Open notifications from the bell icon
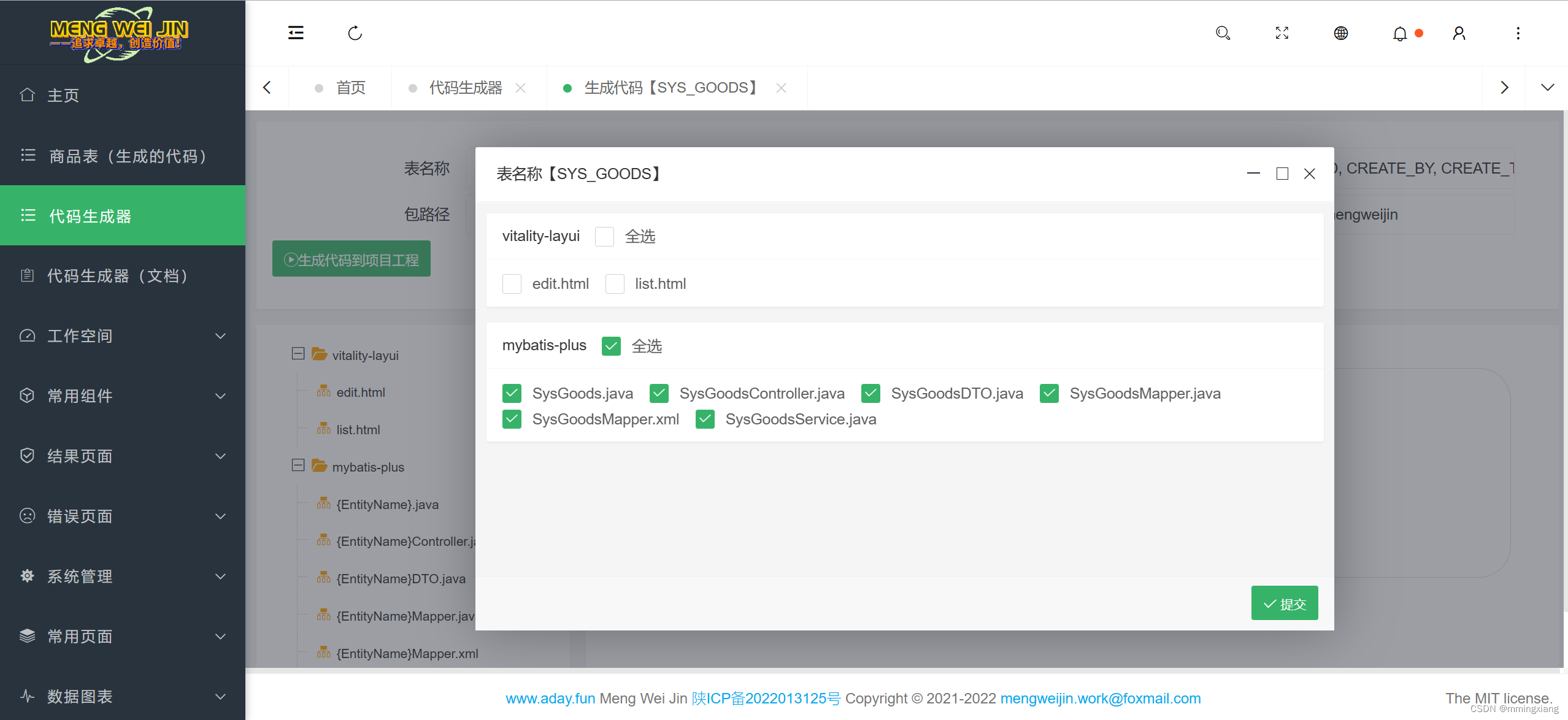Image resolution: width=1568 pixels, height=720 pixels. click(1399, 34)
